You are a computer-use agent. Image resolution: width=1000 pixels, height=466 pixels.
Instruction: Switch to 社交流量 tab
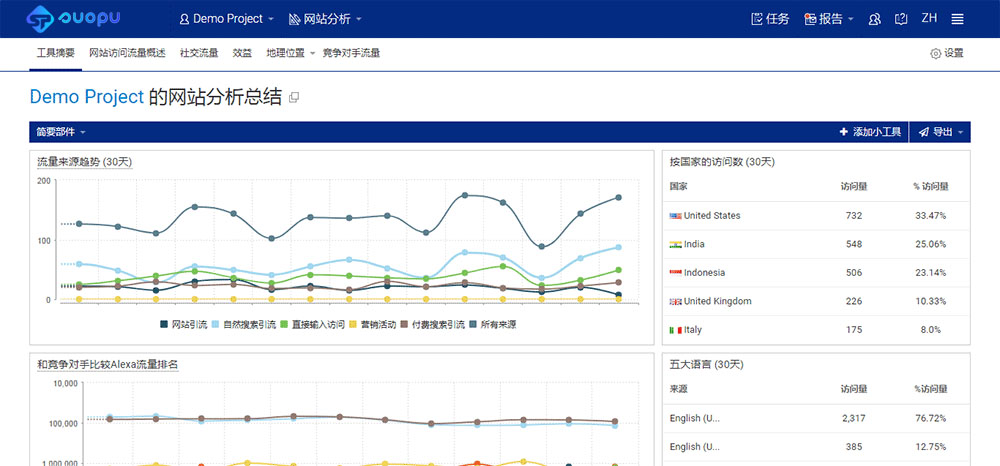pos(199,54)
